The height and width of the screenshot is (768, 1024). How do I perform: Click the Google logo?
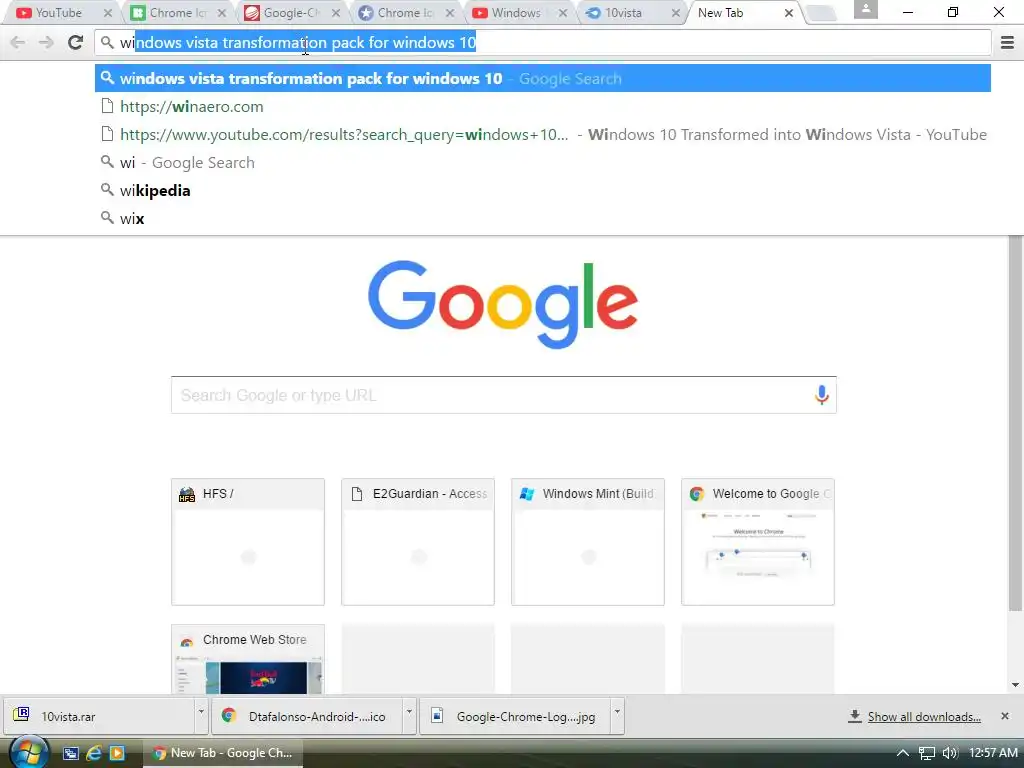coord(503,304)
